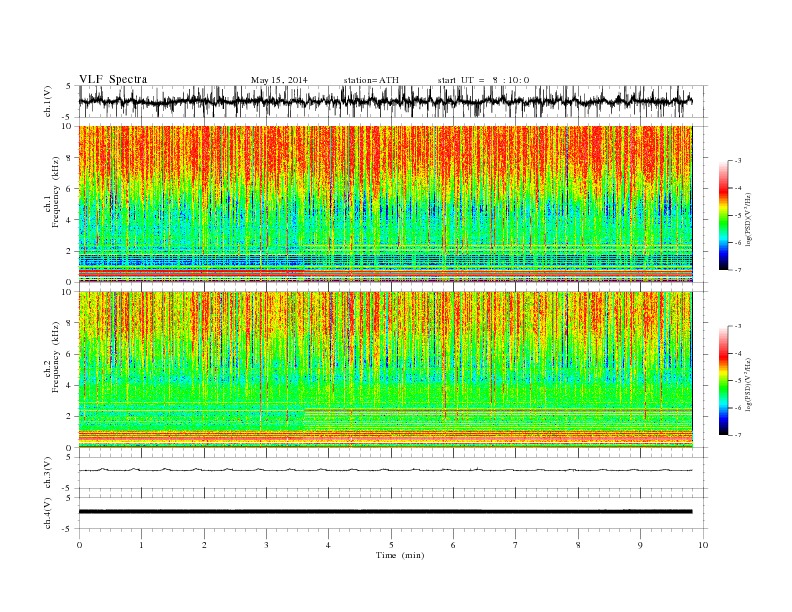Click the "VLF Spectra" plot title
Screen dimensions: 792x612
point(113,79)
